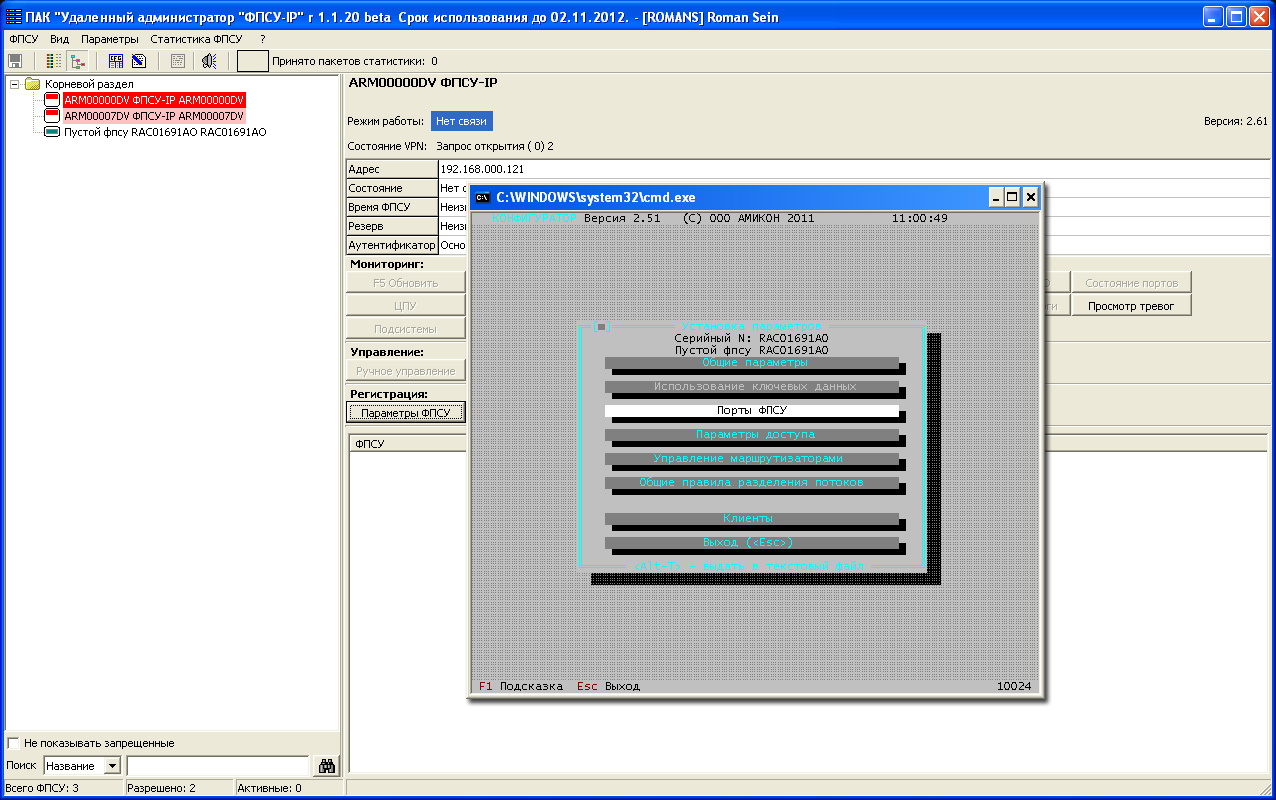The image size is (1276, 800).
Task: Select the 'Корневой раздел' tree label
Action: point(89,84)
